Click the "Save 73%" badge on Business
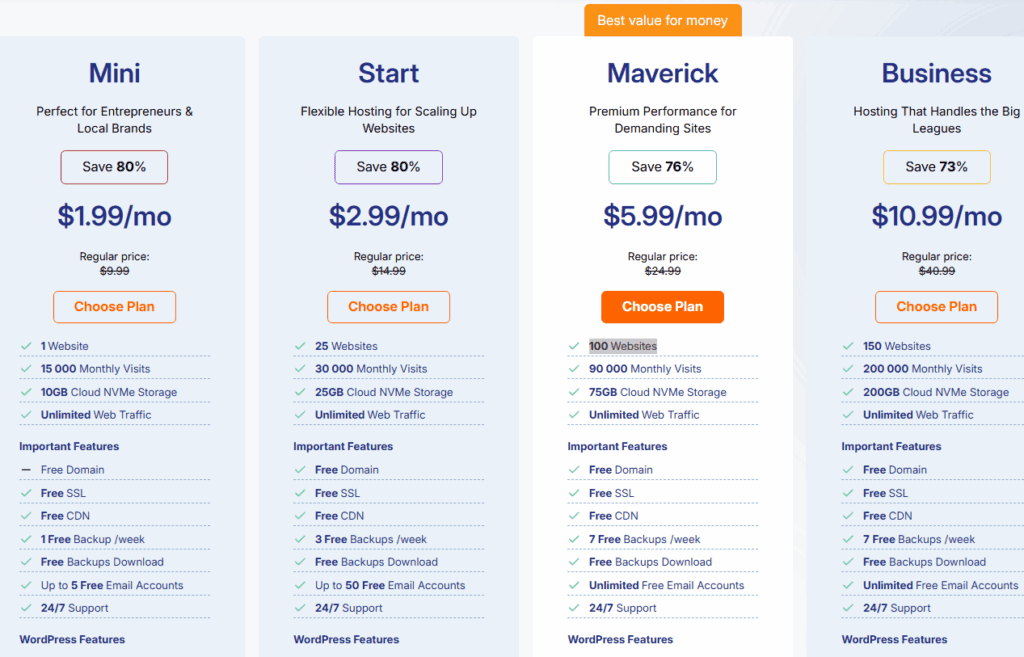1024x657 pixels. (936, 167)
